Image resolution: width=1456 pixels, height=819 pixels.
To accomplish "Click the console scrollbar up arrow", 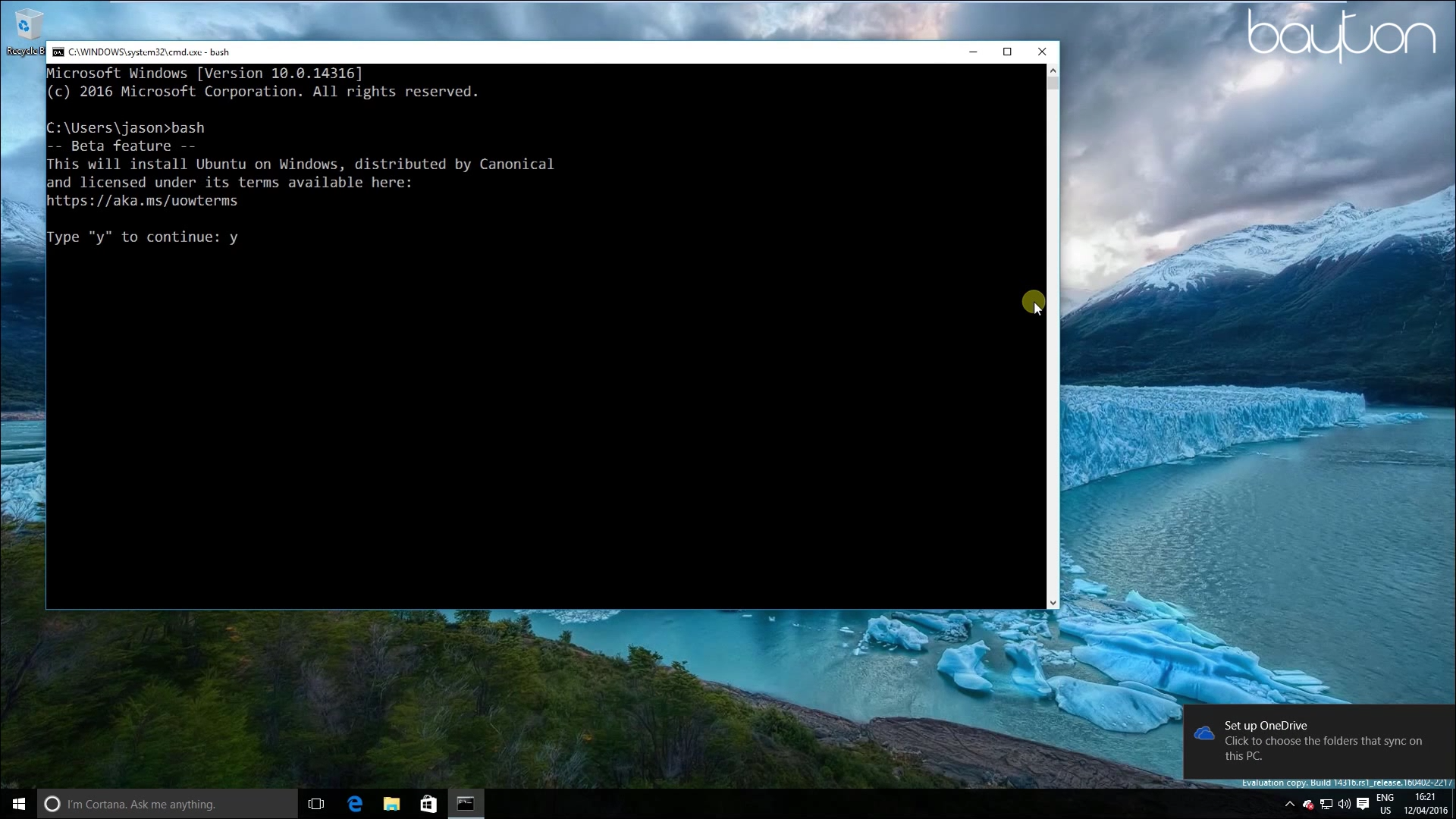I will [x=1053, y=71].
